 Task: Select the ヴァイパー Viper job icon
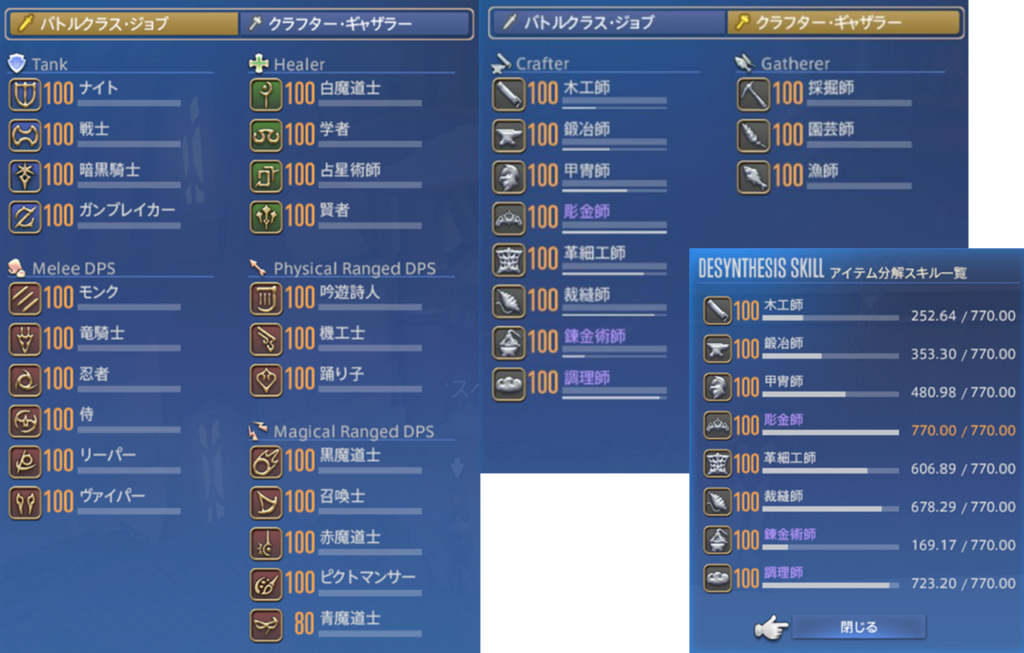point(25,503)
